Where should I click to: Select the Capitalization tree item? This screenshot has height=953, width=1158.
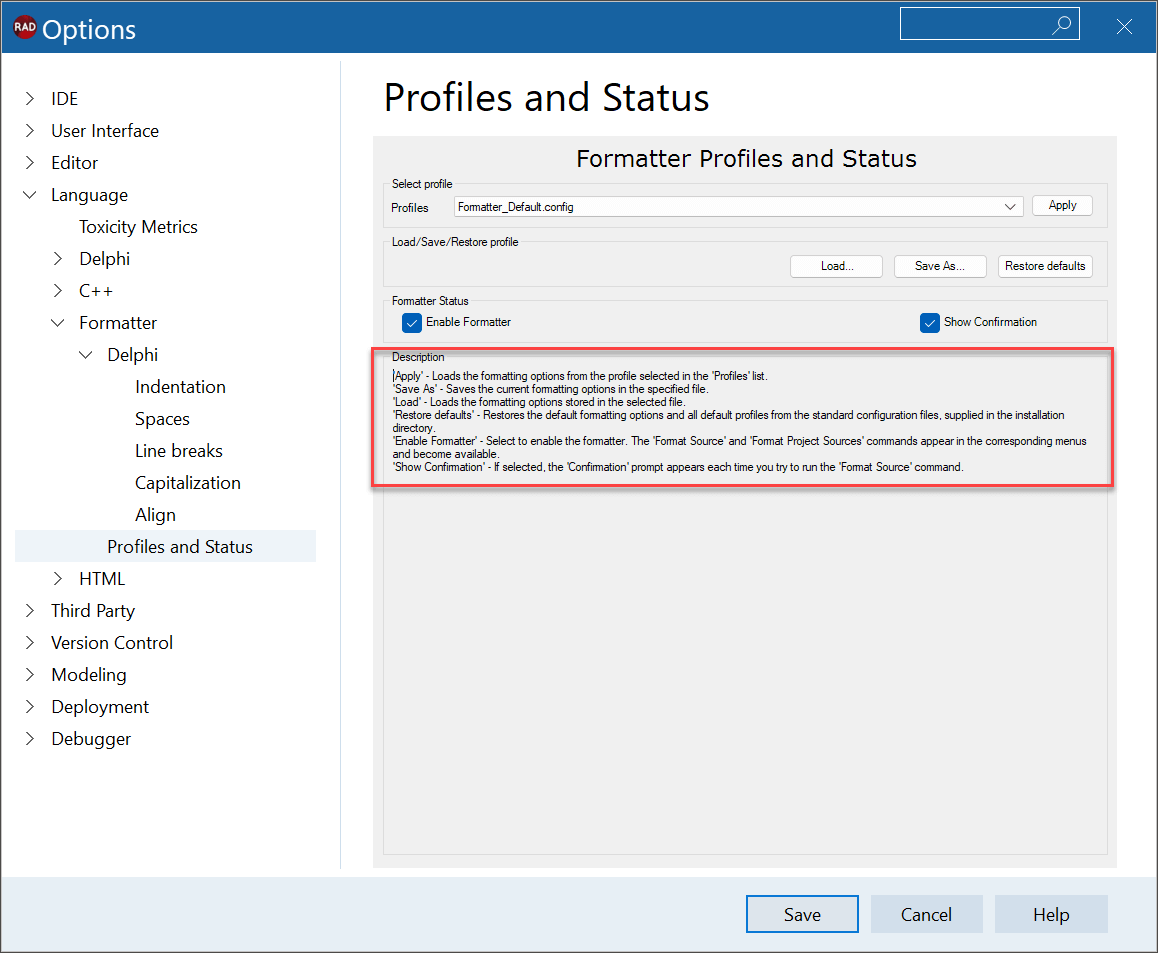188,483
